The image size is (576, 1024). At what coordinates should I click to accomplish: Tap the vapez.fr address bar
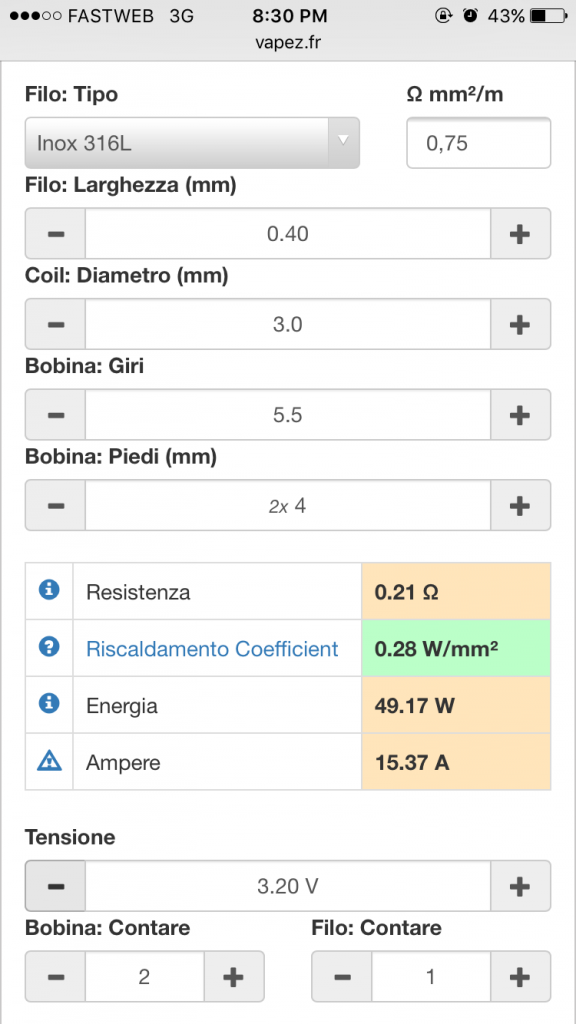[x=288, y=44]
